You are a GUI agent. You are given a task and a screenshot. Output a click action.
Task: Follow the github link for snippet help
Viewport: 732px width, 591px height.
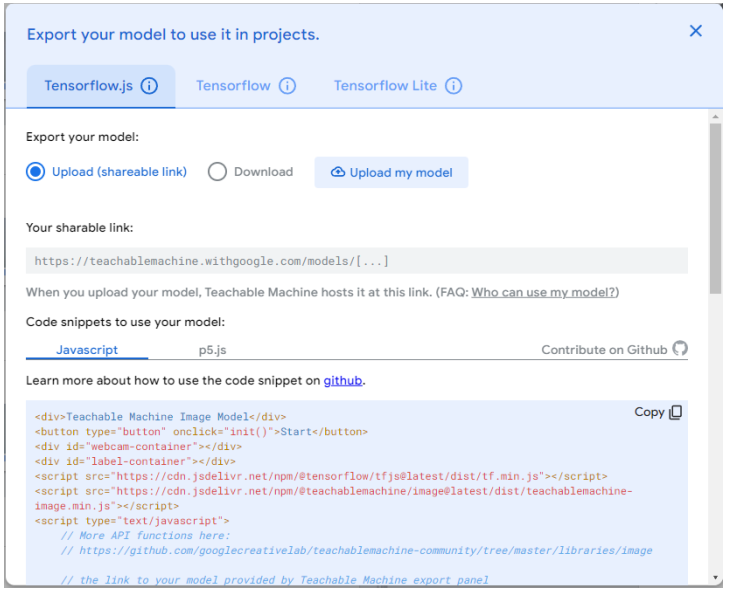point(342,381)
